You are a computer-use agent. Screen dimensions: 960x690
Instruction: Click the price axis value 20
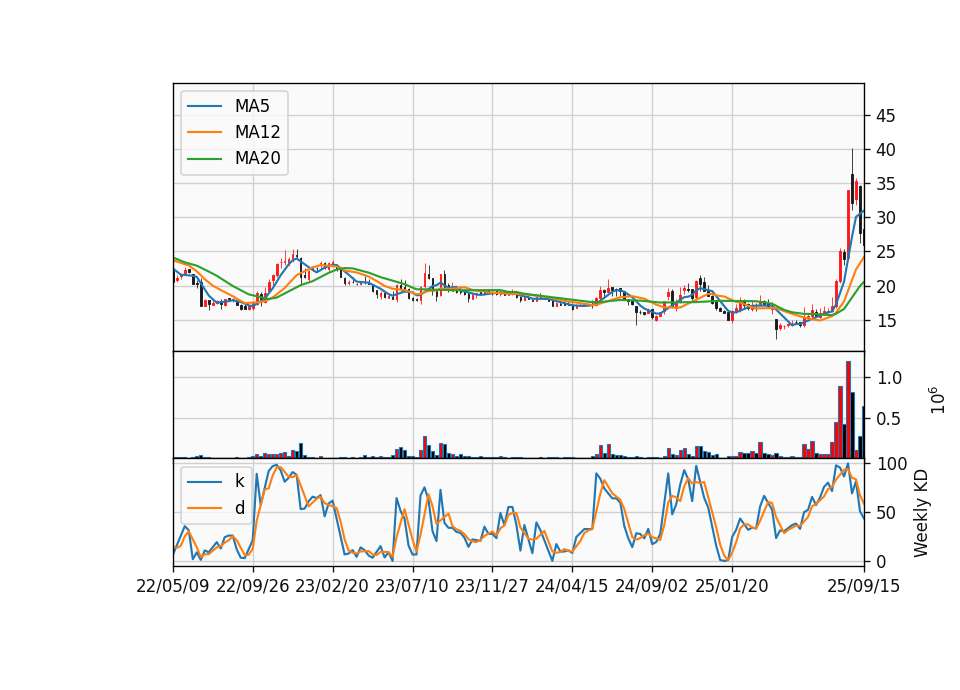point(886,287)
